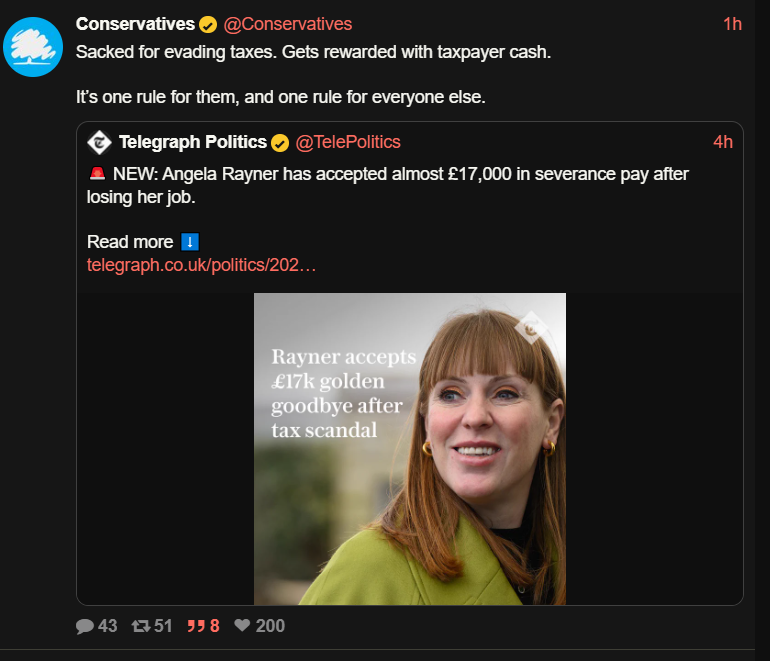This screenshot has width=770, height=661.
Task: Open the 1h timestamp of the tweet
Action: (732, 24)
